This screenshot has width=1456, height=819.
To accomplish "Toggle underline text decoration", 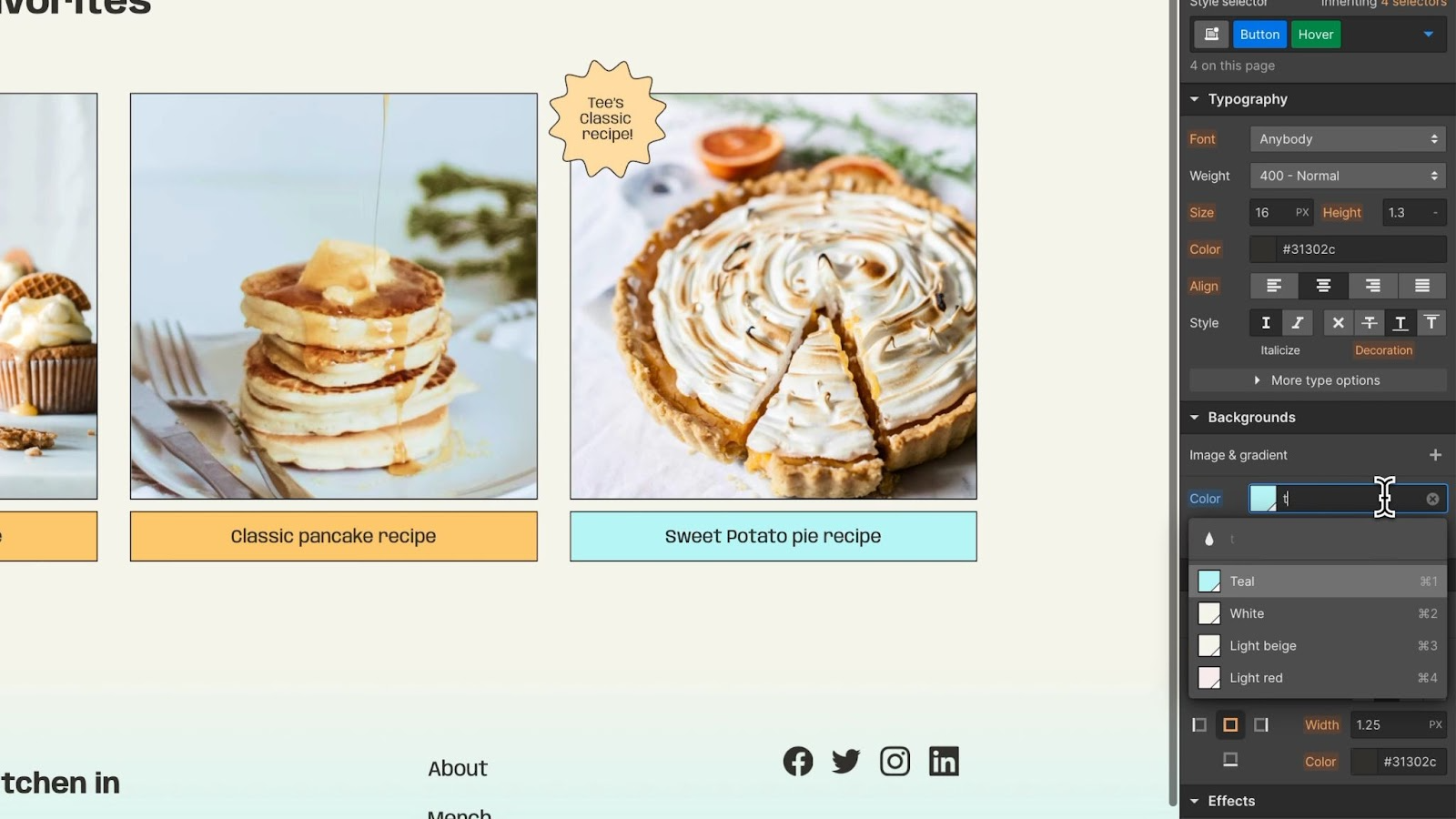I will tap(1400, 323).
